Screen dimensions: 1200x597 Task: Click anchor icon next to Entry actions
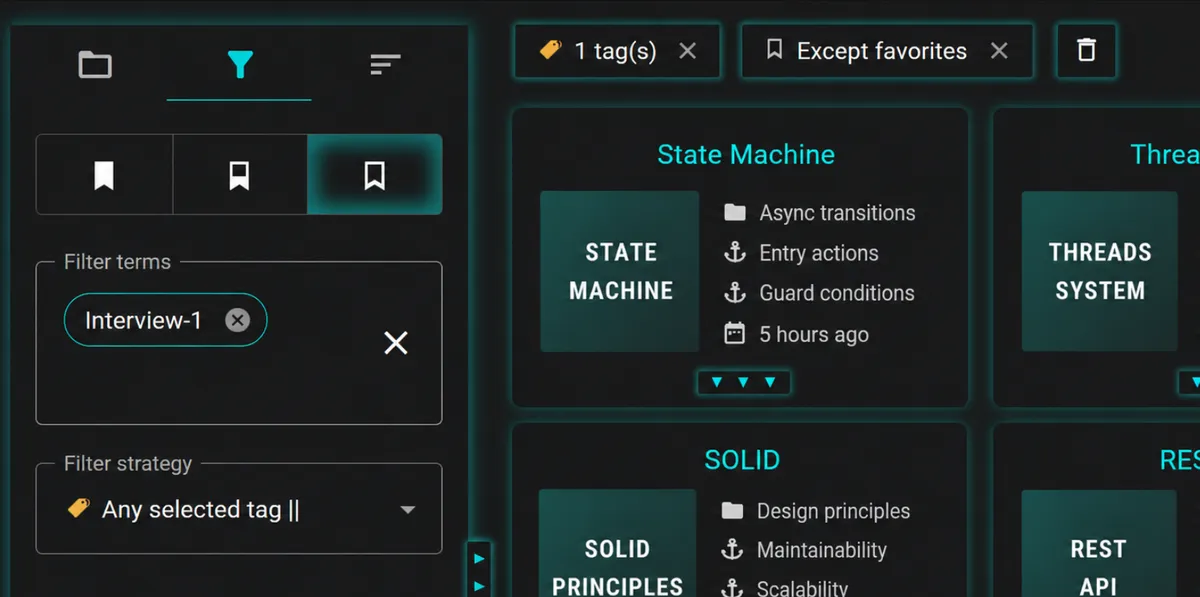pyautogui.click(x=735, y=253)
